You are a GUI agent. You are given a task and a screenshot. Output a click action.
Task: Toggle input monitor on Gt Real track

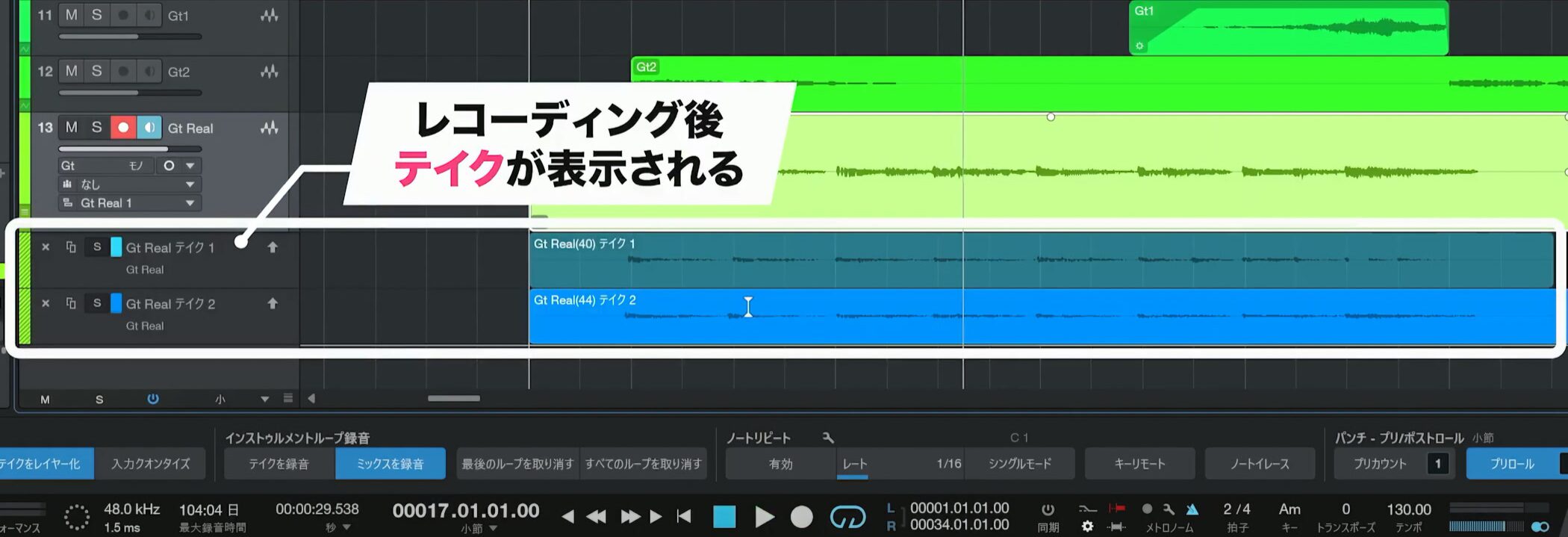[149, 128]
